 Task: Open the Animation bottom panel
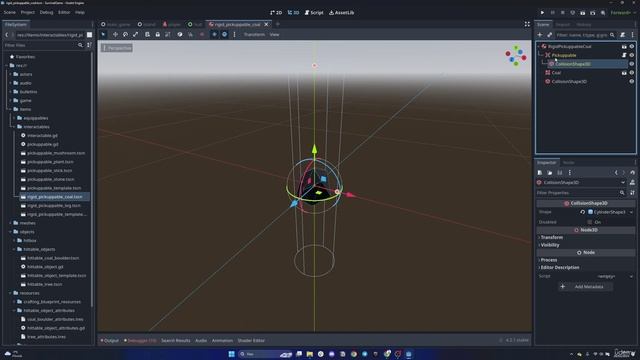222,340
